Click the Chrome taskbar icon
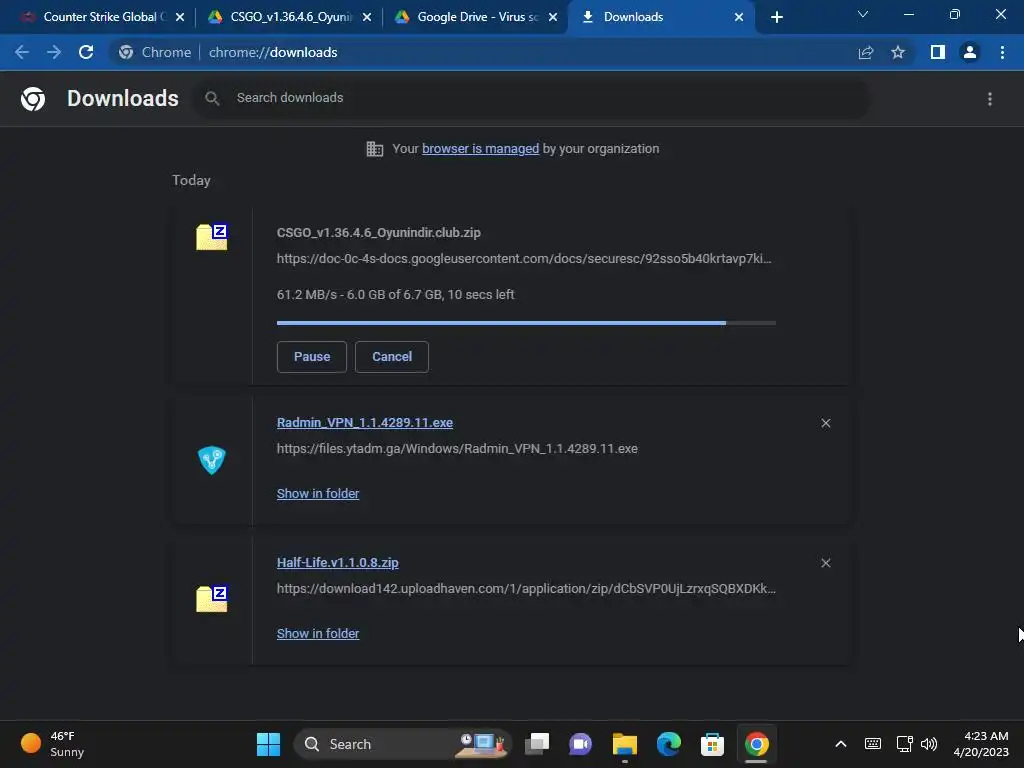Image resolution: width=1024 pixels, height=768 pixels. click(x=756, y=744)
